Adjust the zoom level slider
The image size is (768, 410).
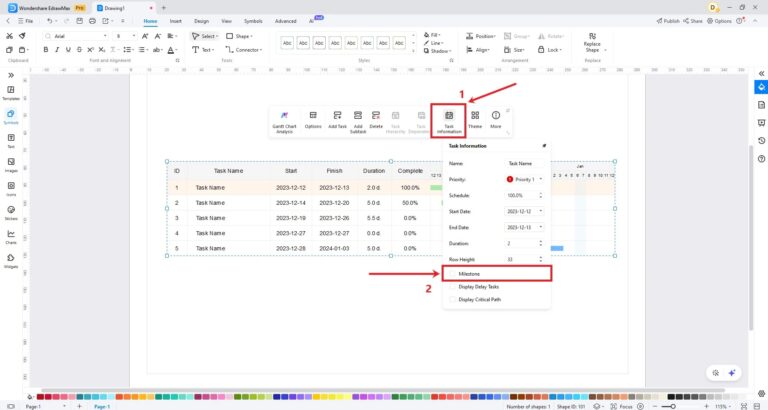672,406
